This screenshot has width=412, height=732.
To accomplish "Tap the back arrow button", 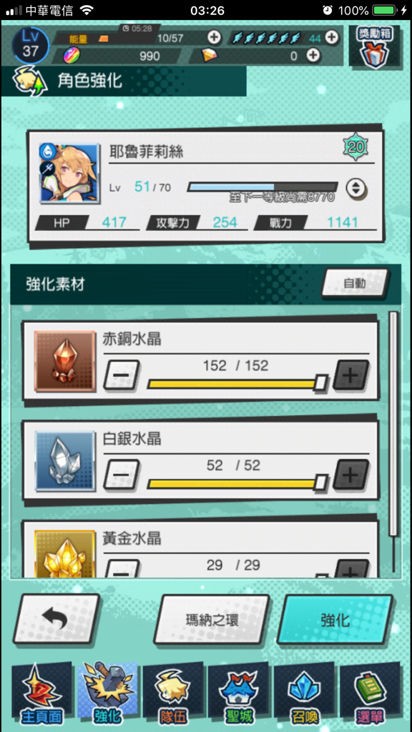I will [x=56, y=619].
